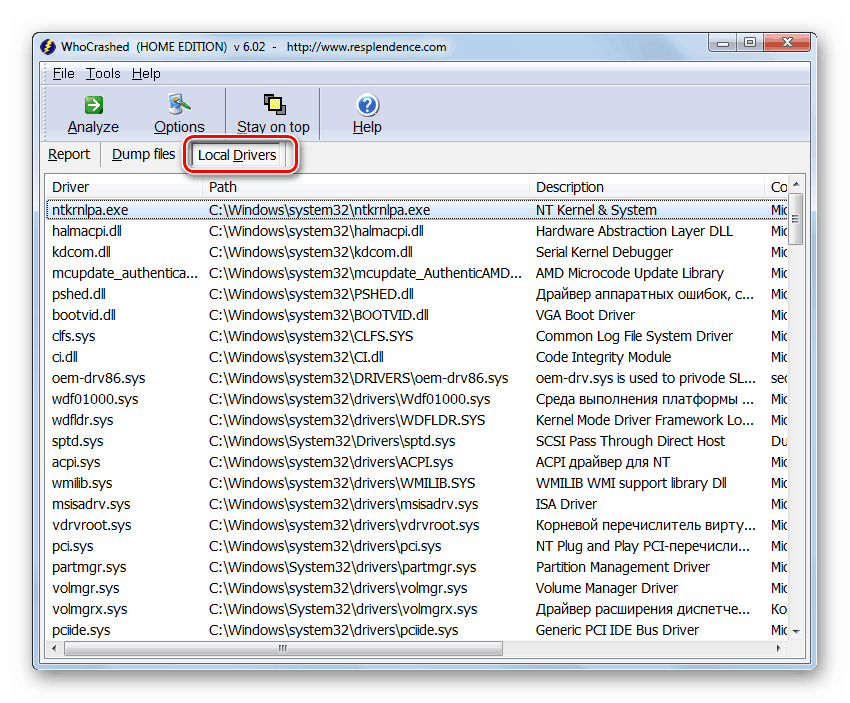Click path C:\Windows\system32\BOOTVID.dll
This screenshot has height=703, width=850.
click(319, 315)
